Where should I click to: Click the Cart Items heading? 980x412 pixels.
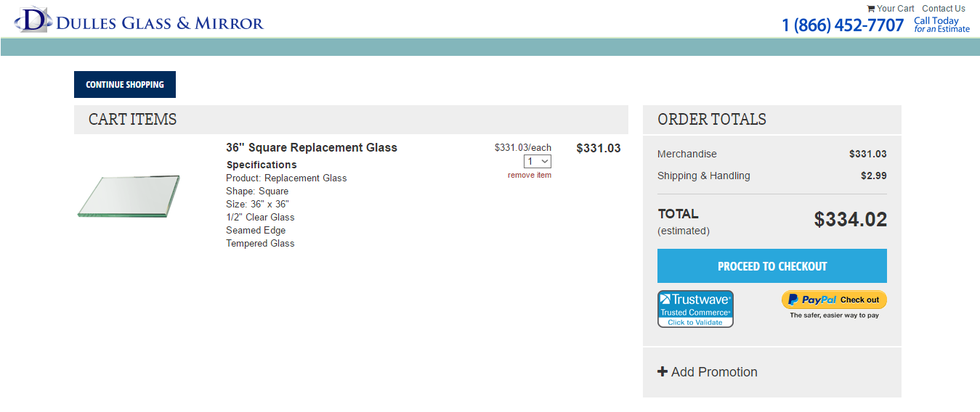(x=132, y=120)
